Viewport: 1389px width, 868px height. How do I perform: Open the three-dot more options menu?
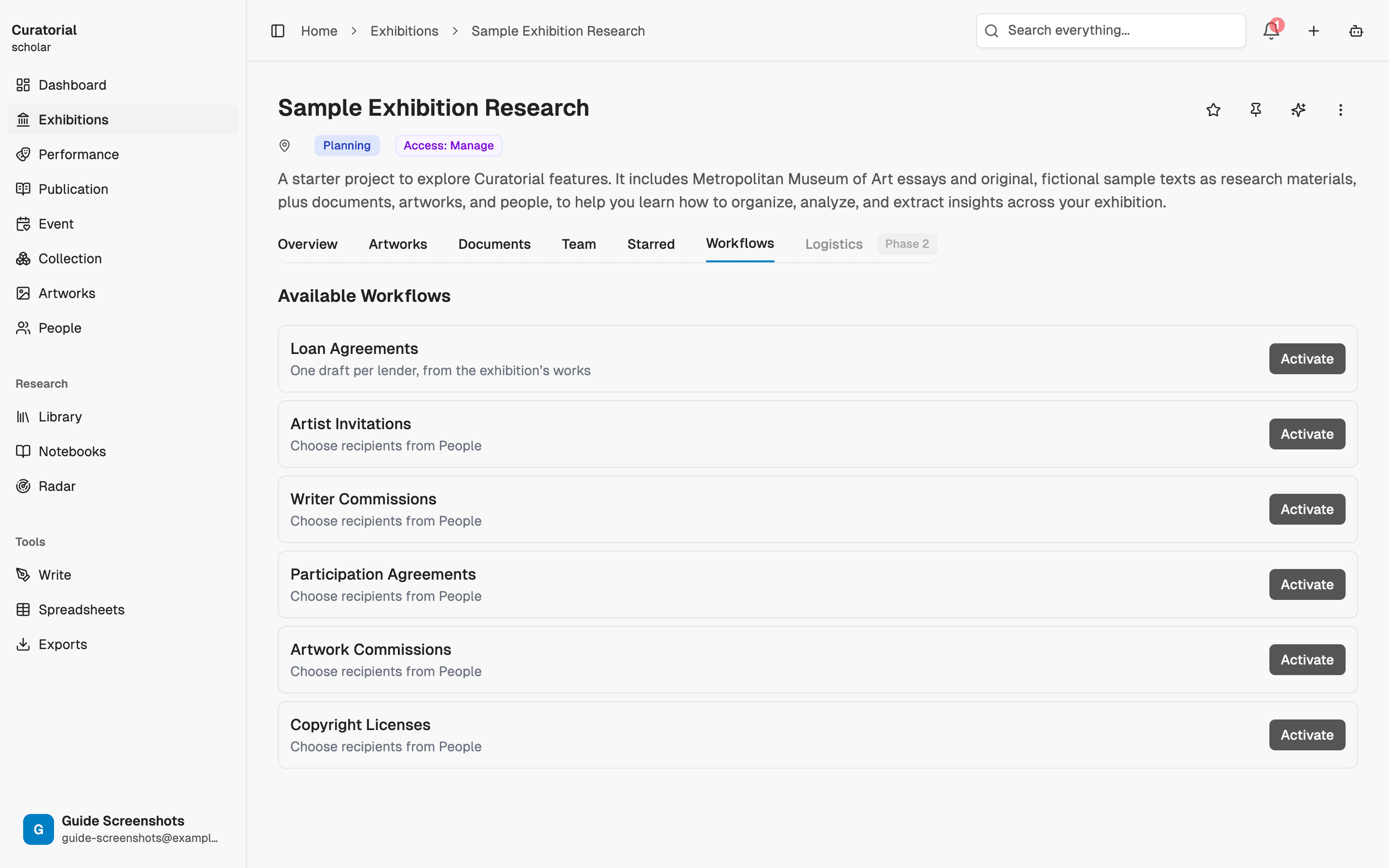1341,109
